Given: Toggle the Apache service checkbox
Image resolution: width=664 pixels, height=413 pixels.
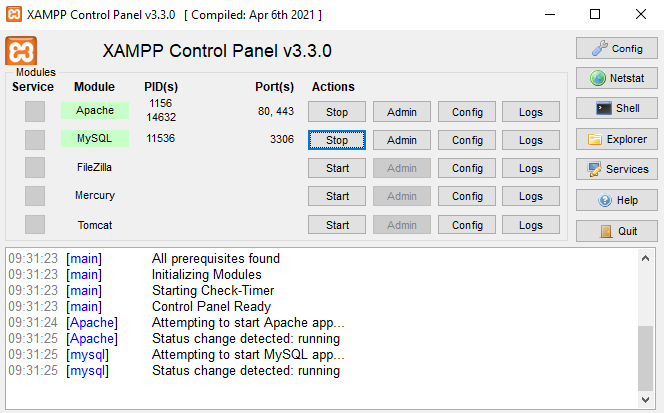Looking at the screenshot, I should pyautogui.click(x=35, y=111).
